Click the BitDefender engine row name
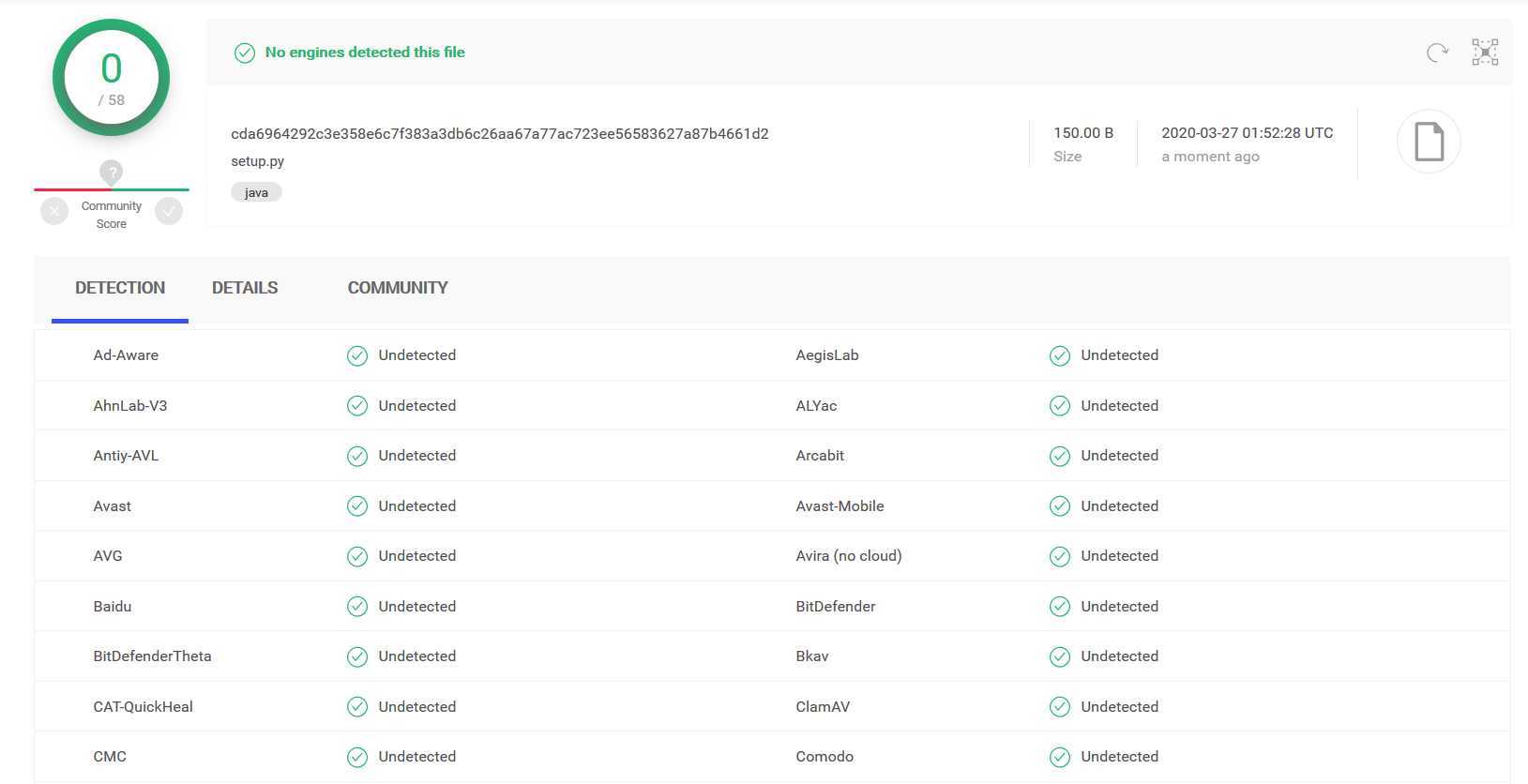This screenshot has width=1528, height=784. pyautogui.click(x=836, y=607)
